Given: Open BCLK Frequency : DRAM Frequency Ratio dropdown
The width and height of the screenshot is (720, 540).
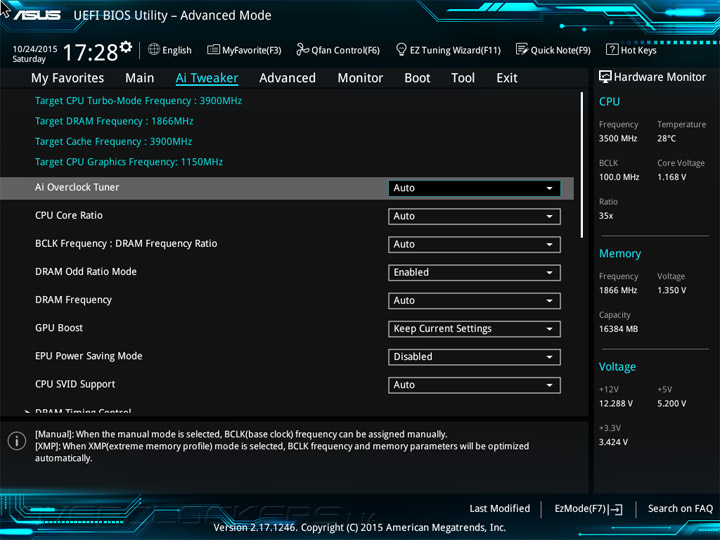Looking at the screenshot, I should (474, 244).
